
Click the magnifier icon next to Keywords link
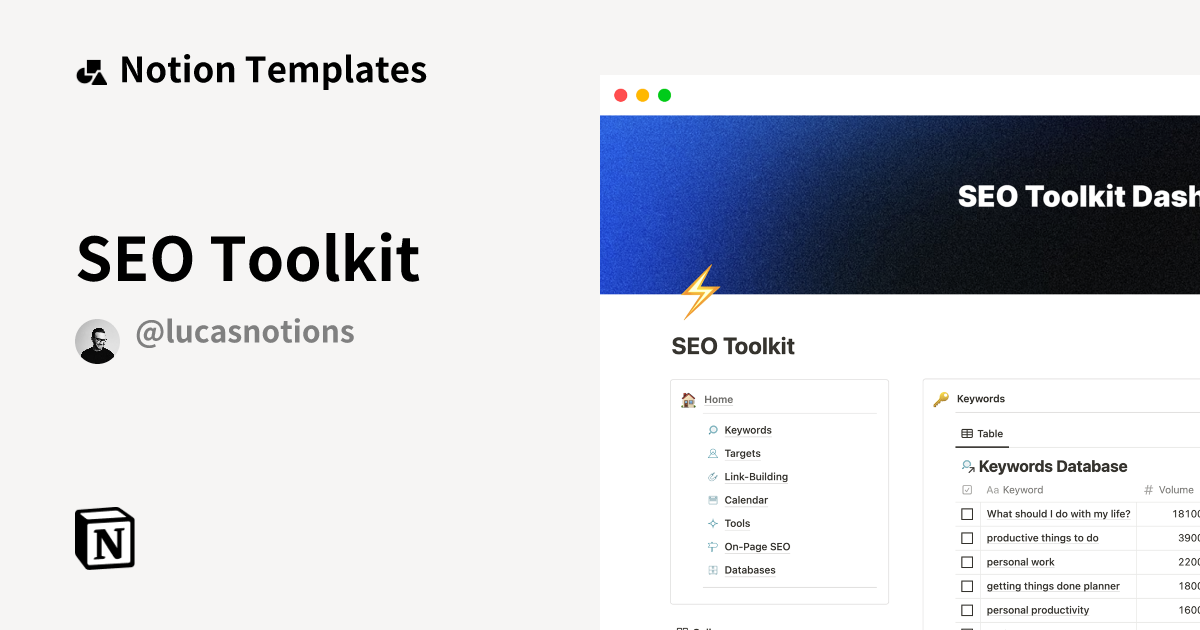[x=713, y=430]
